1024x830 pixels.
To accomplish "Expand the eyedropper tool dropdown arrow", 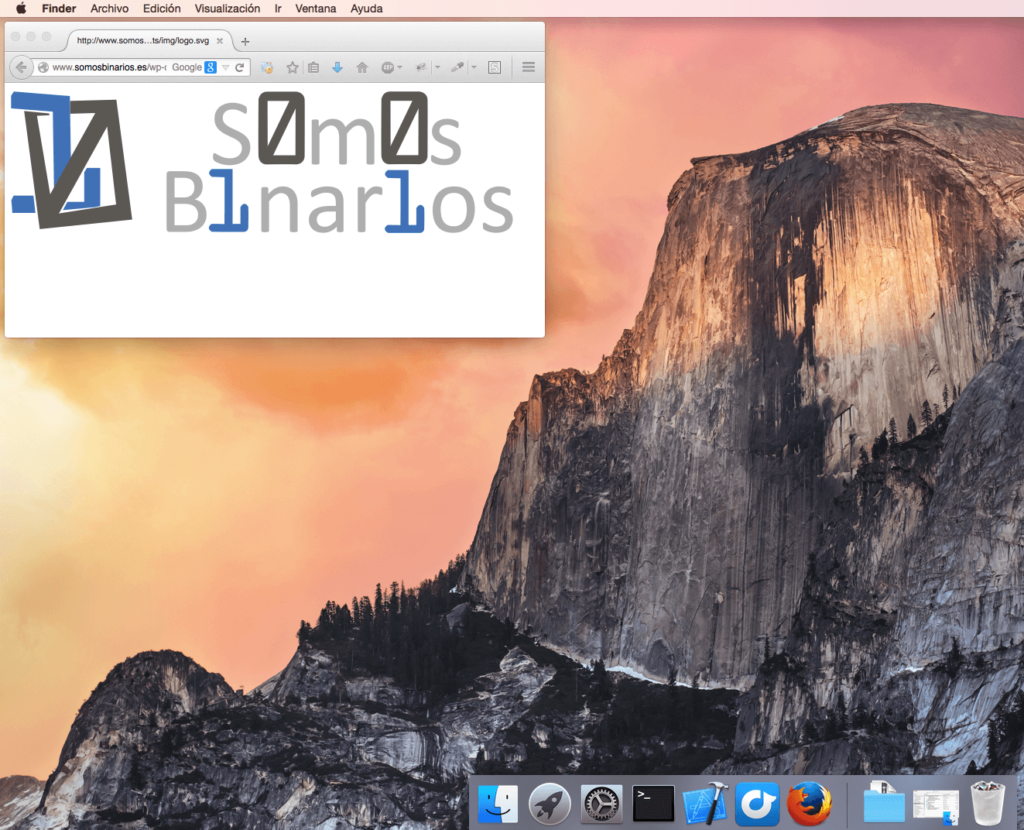I will (x=474, y=67).
